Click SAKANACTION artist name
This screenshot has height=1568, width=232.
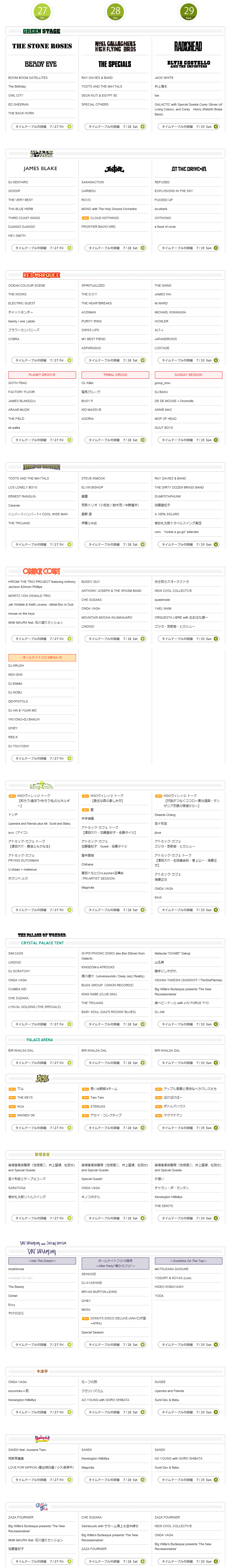coord(93,182)
